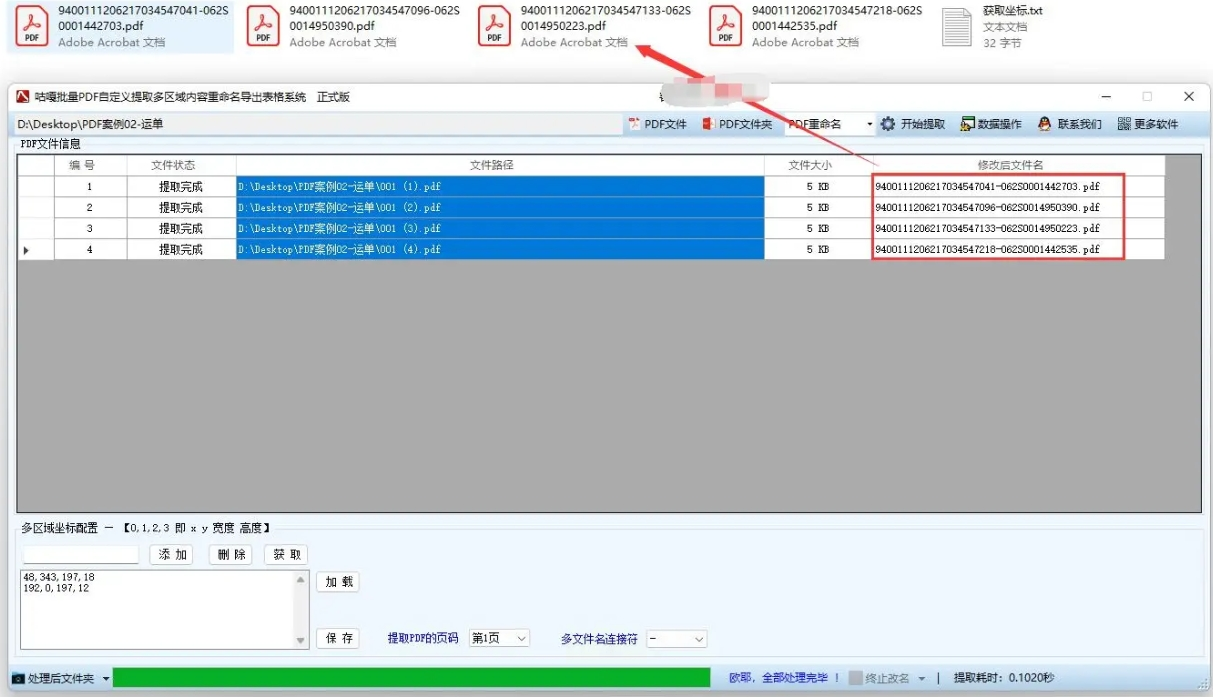1213x697 pixels.
Task: Open the PDF file ending 0001442535.pdf
Action: (x=815, y=26)
